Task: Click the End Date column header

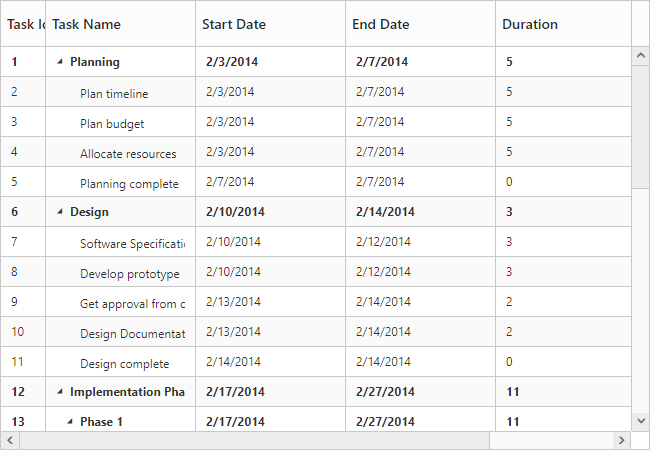Action: [381, 24]
